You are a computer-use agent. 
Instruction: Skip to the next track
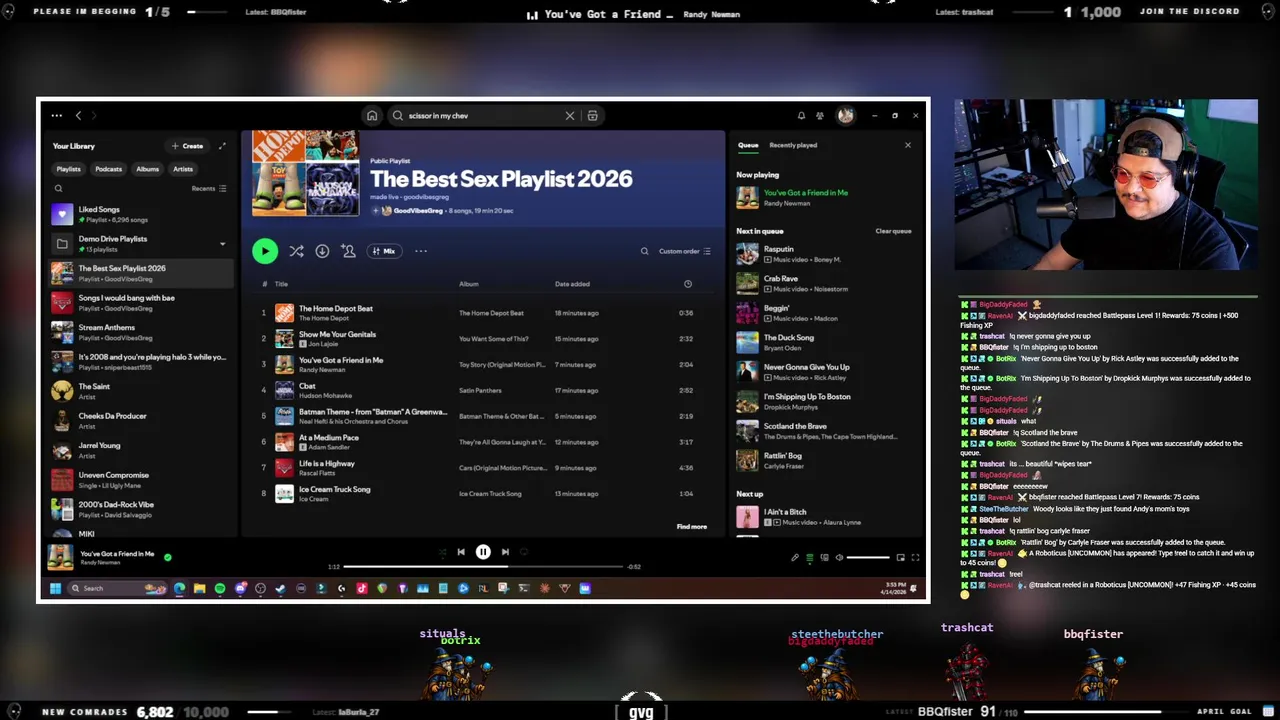click(x=505, y=552)
